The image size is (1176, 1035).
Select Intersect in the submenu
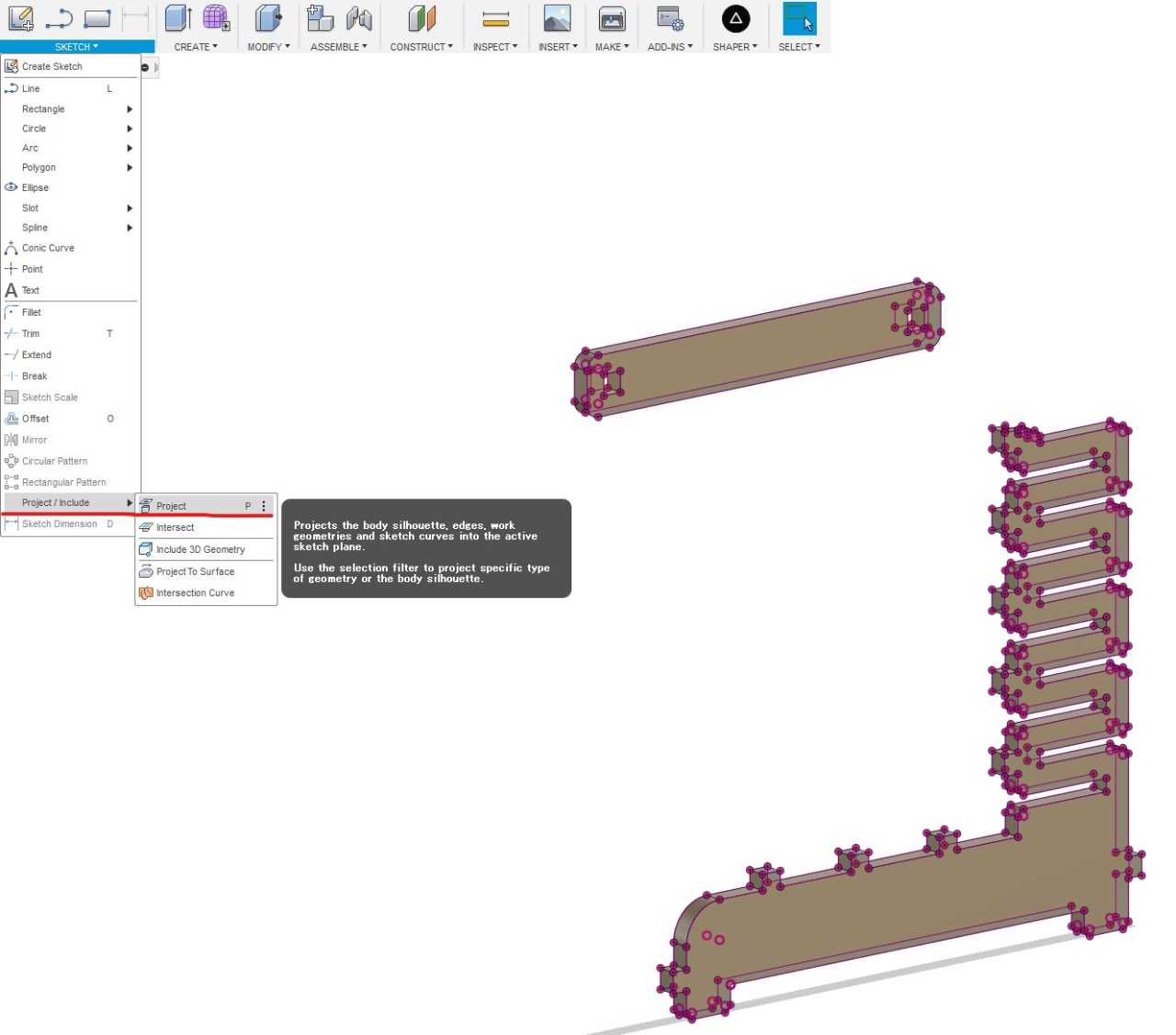tap(206, 527)
